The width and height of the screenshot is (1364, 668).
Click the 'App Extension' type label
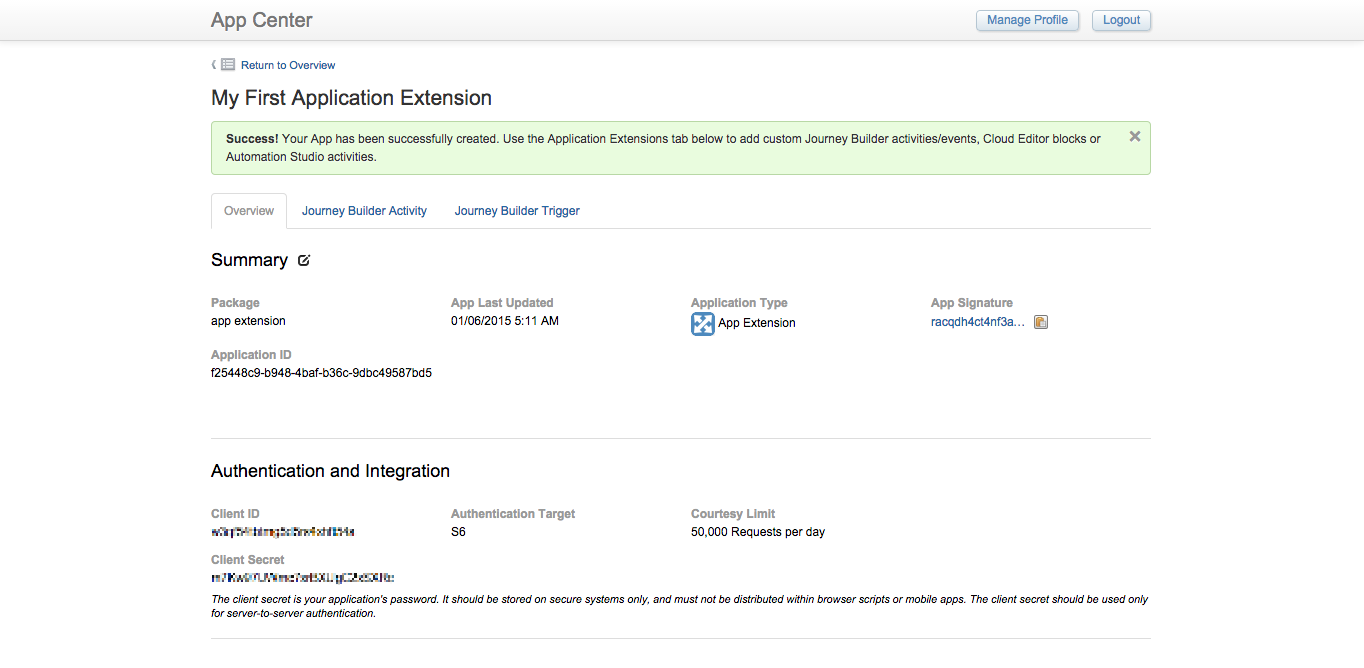point(757,323)
